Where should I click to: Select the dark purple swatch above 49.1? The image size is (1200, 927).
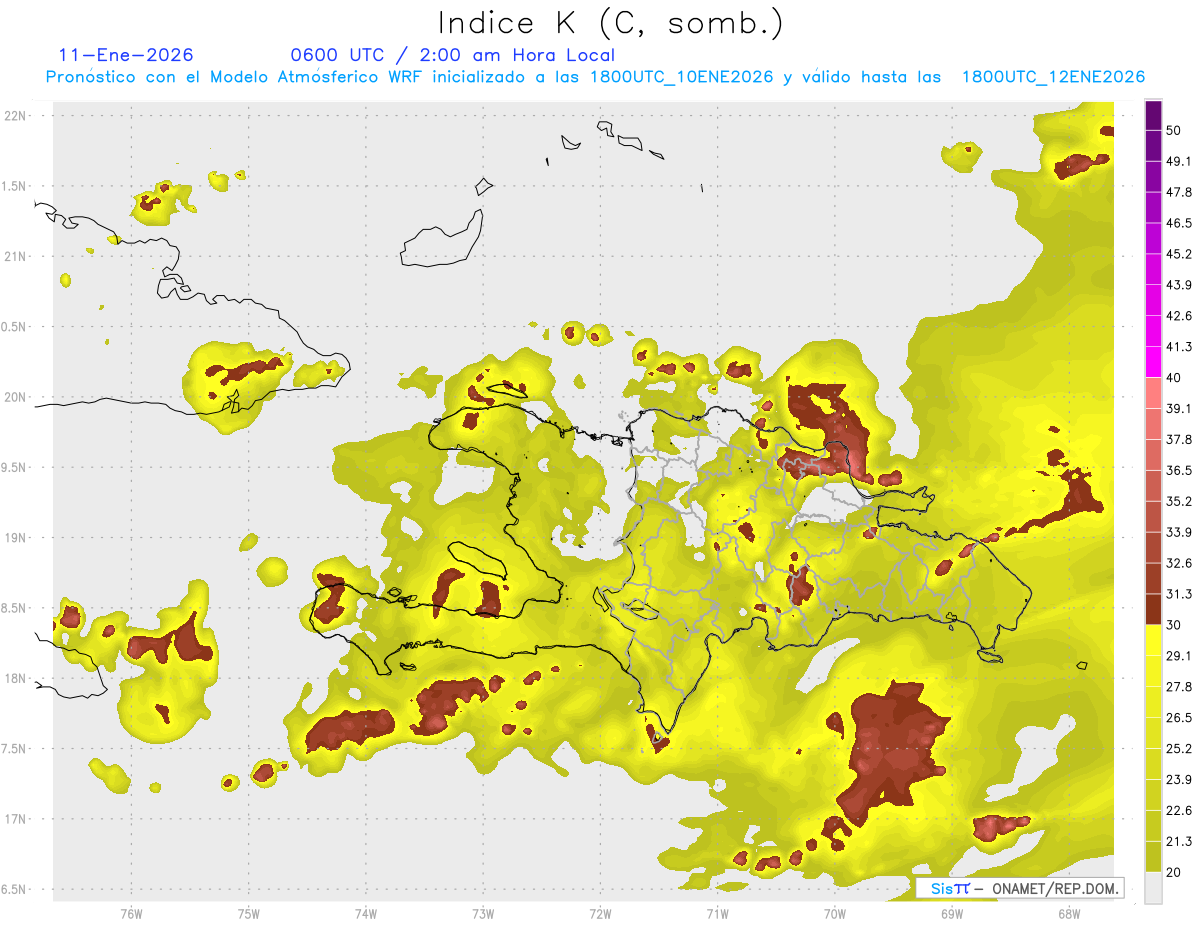point(1154,146)
